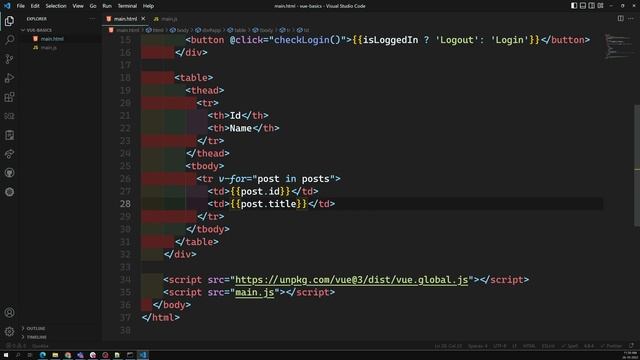Open Microsoft Edge from the taskbar
640x360 pixels.
click(x=42, y=355)
